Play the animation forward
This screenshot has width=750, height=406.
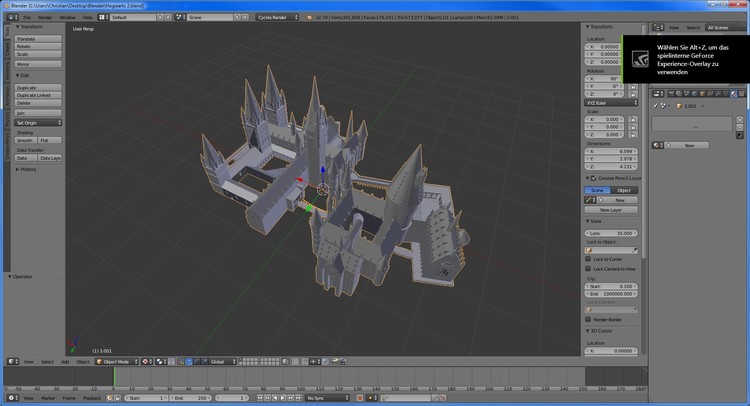pyautogui.click(x=283, y=398)
